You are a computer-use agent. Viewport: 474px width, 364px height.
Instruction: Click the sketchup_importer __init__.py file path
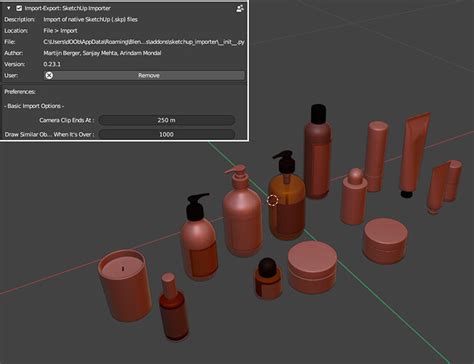[x=144, y=42]
